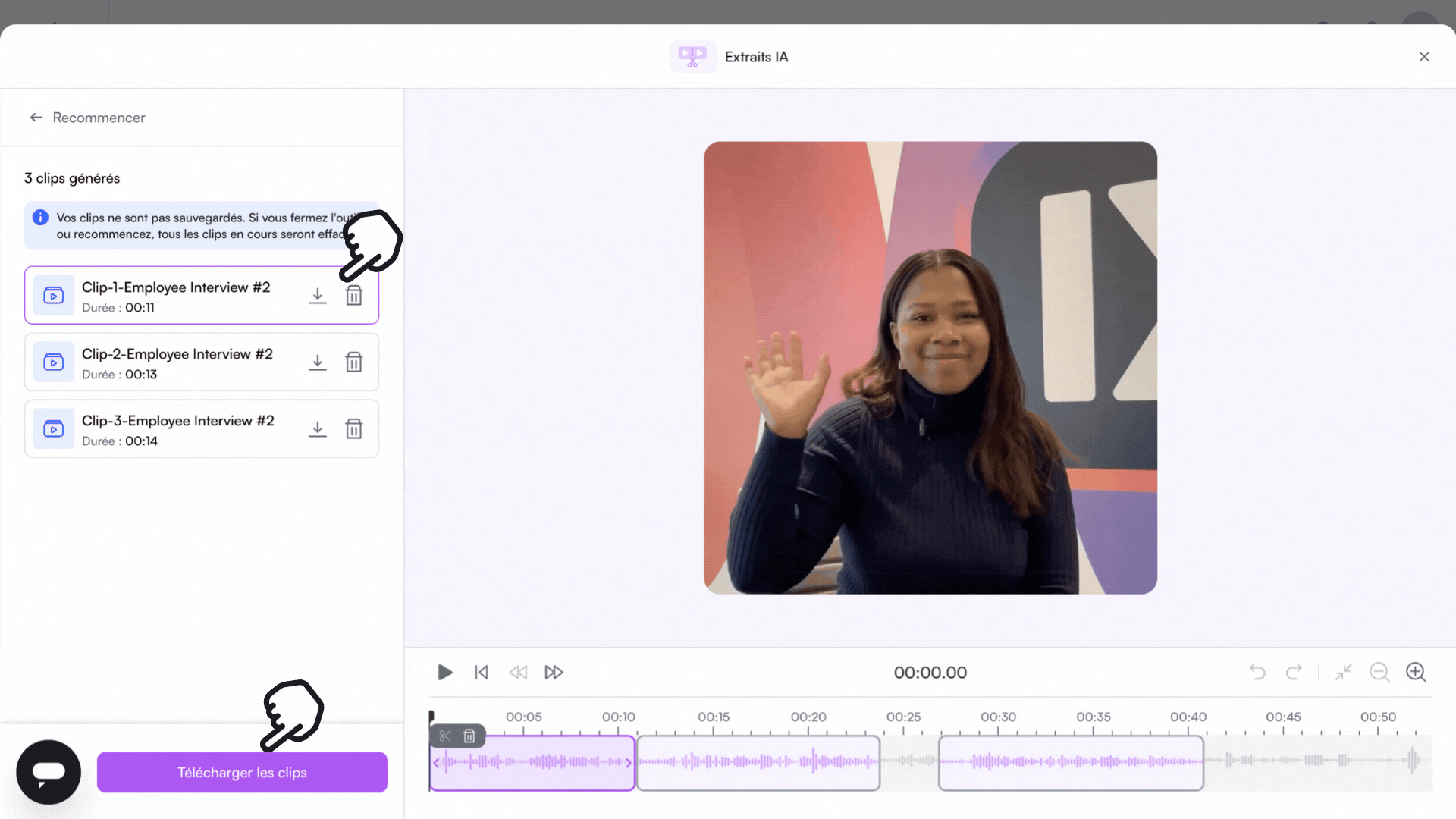Select the third clip segment on timeline
Screen dimensions: 1456x819
(x=1071, y=763)
